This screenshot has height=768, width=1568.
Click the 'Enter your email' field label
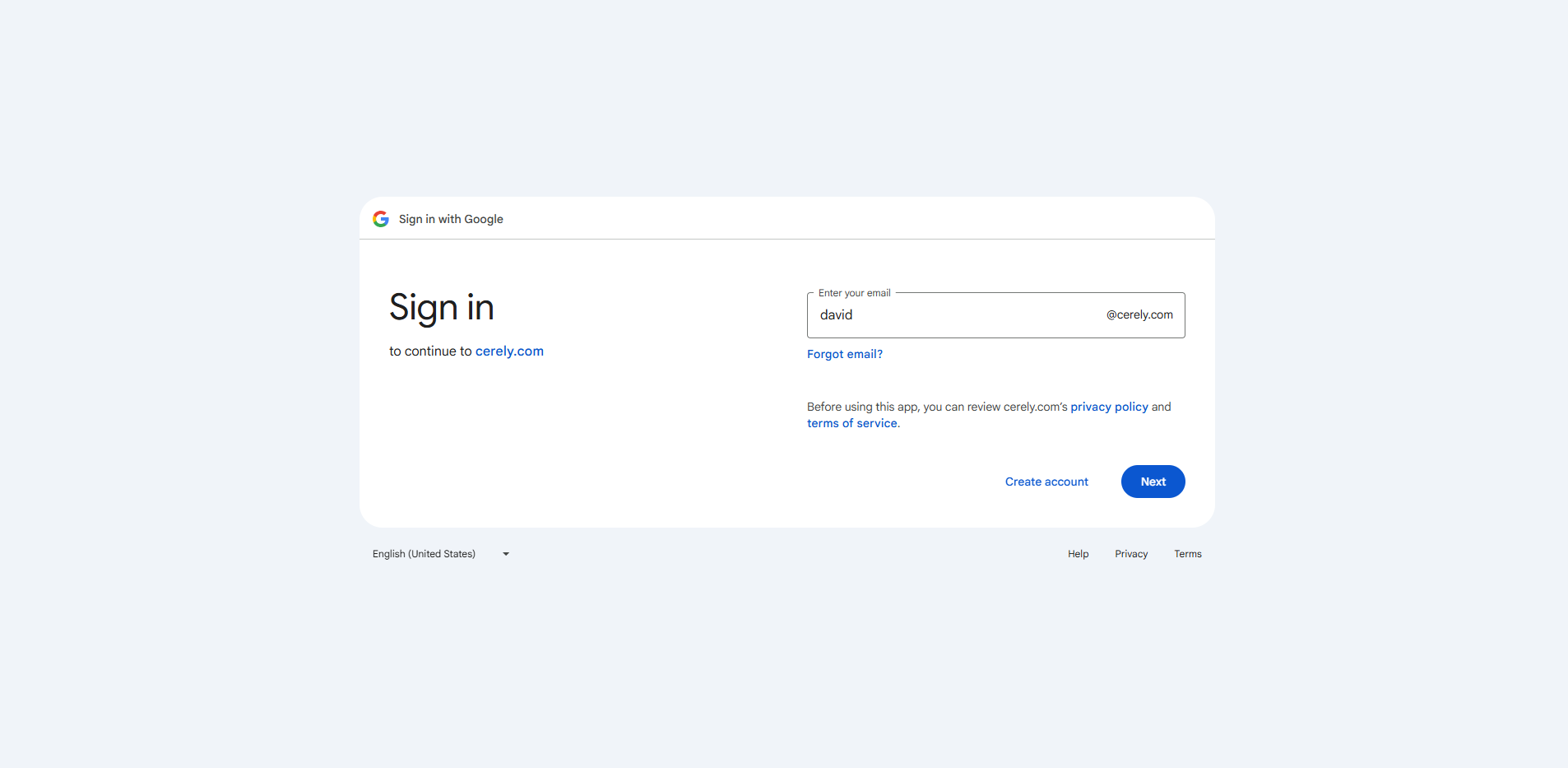point(854,293)
